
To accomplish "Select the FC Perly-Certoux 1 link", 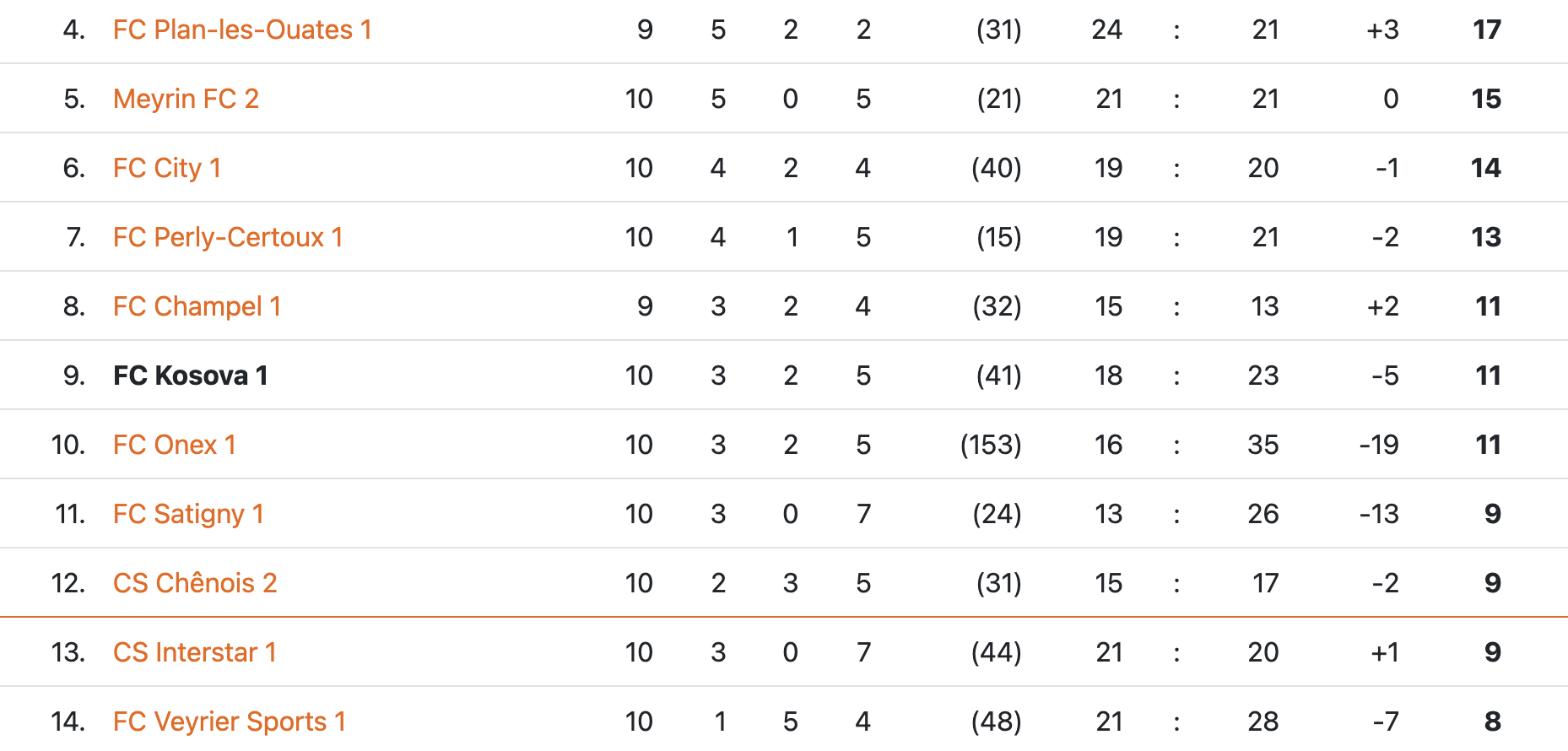I will click(228, 238).
